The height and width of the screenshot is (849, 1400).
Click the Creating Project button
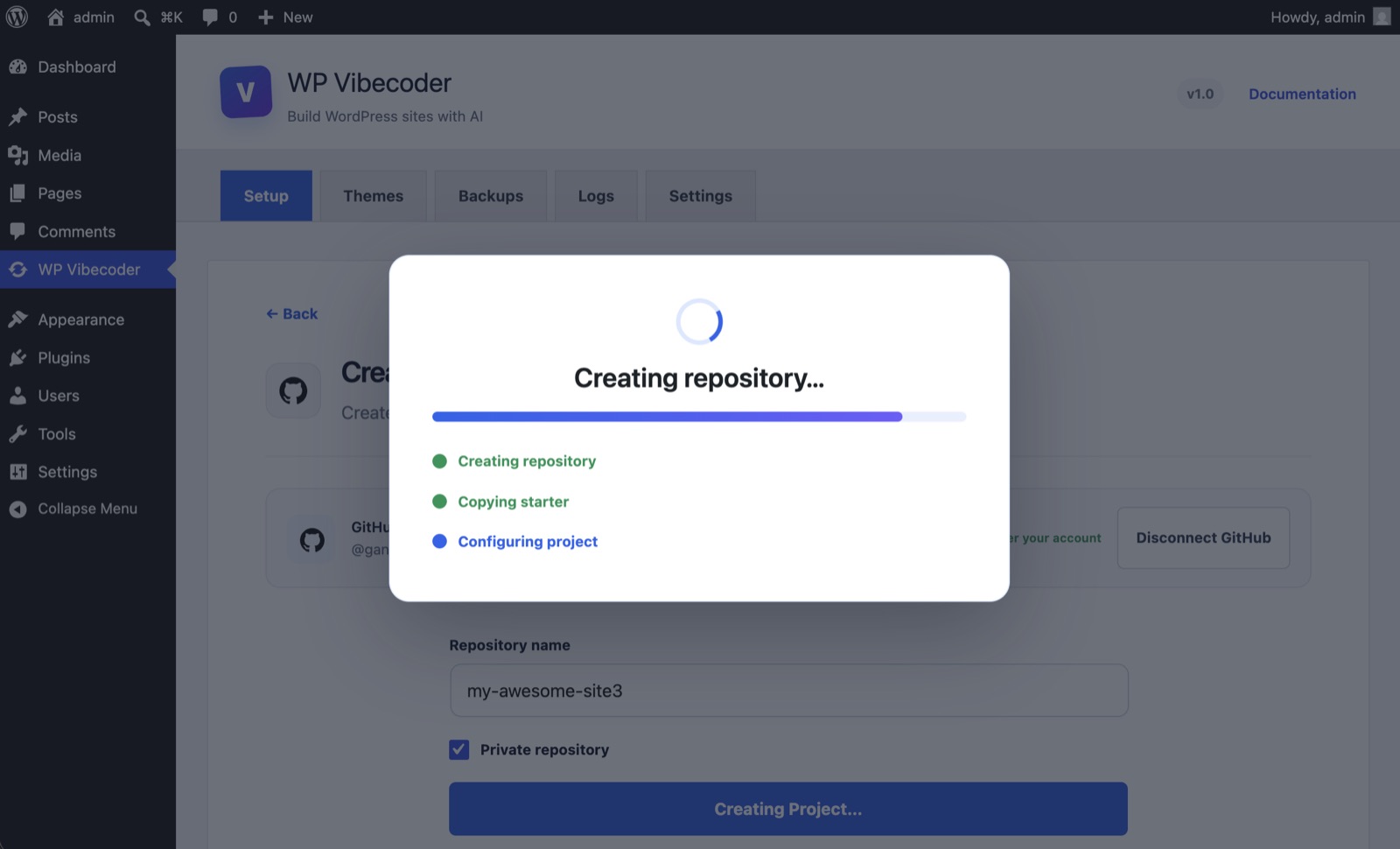(x=788, y=809)
